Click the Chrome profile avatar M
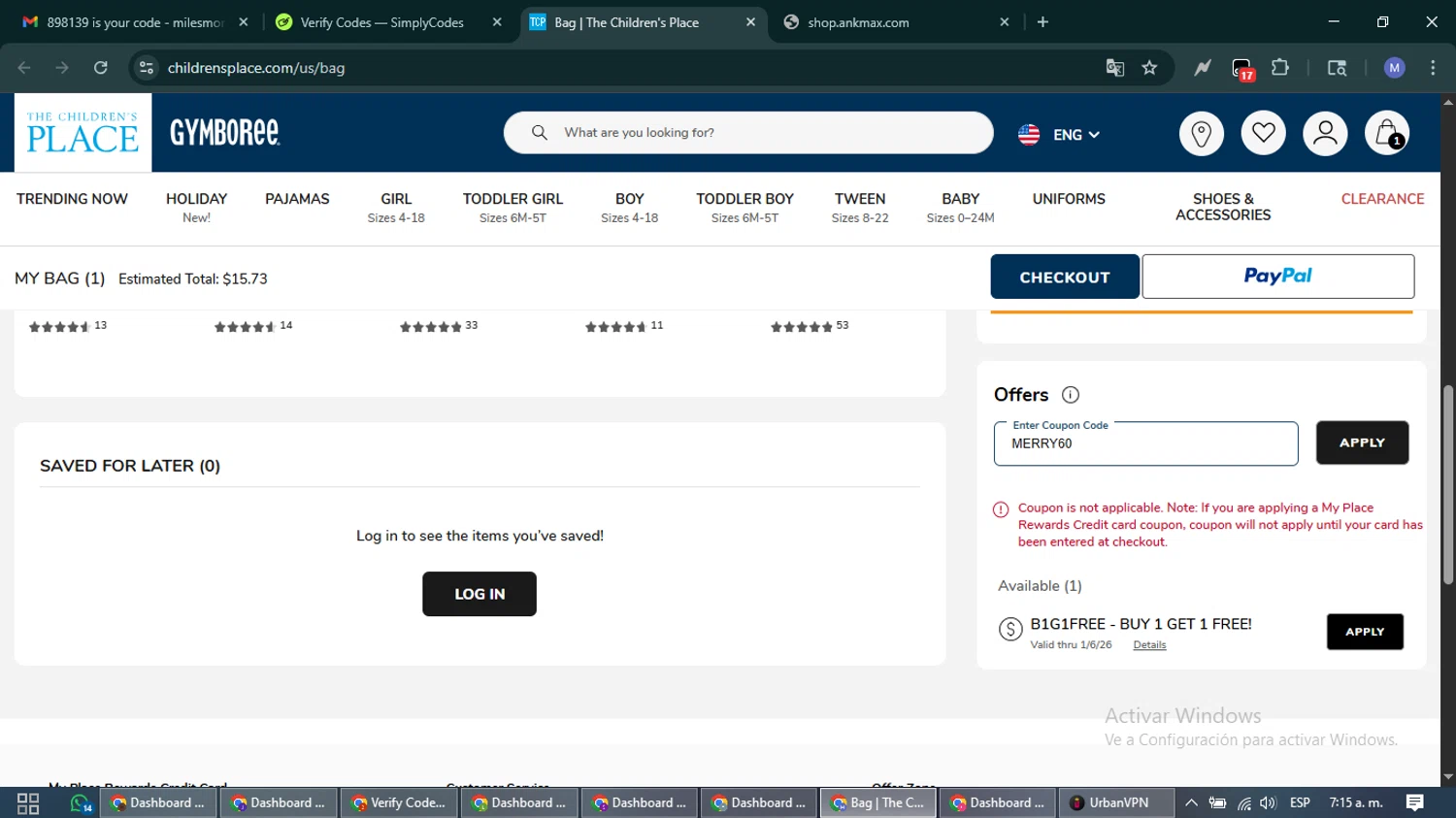The width and height of the screenshot is (1456, 818). (1395, 68)
